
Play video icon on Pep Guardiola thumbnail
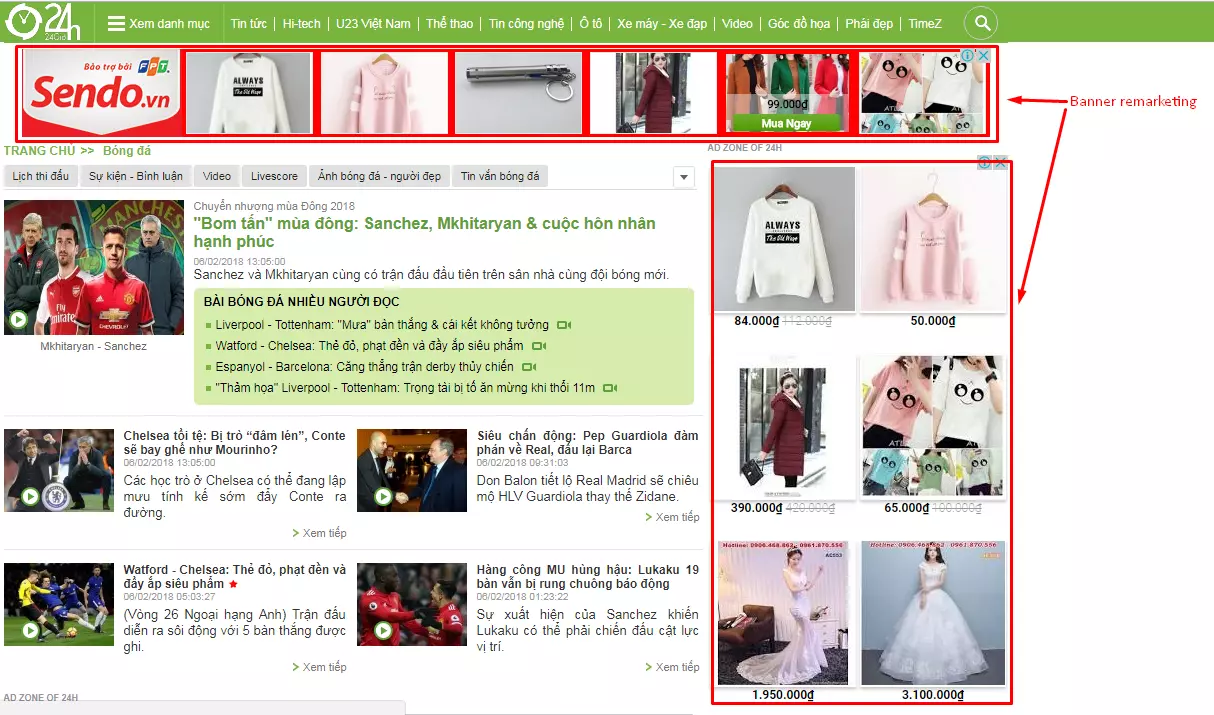coord(383,496)
